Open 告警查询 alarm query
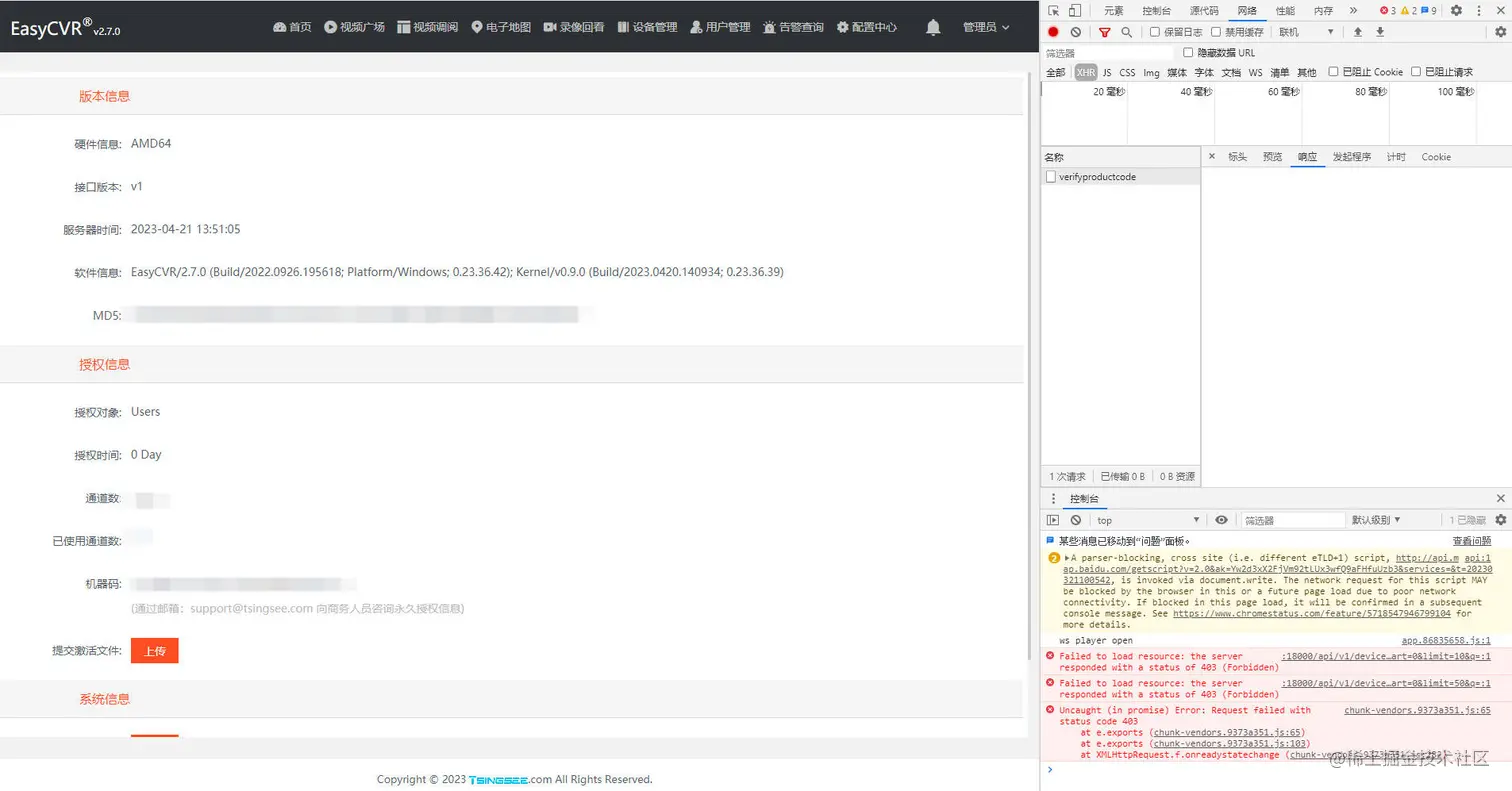Viewport: 1512px width, 791px height. (x=793, y=27)
